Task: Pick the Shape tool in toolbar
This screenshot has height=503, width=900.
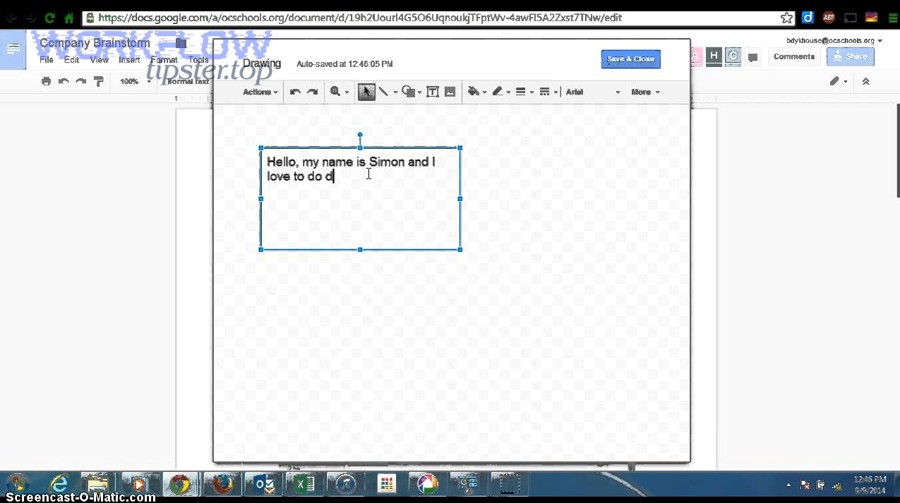Action: [x=409, y=92]
